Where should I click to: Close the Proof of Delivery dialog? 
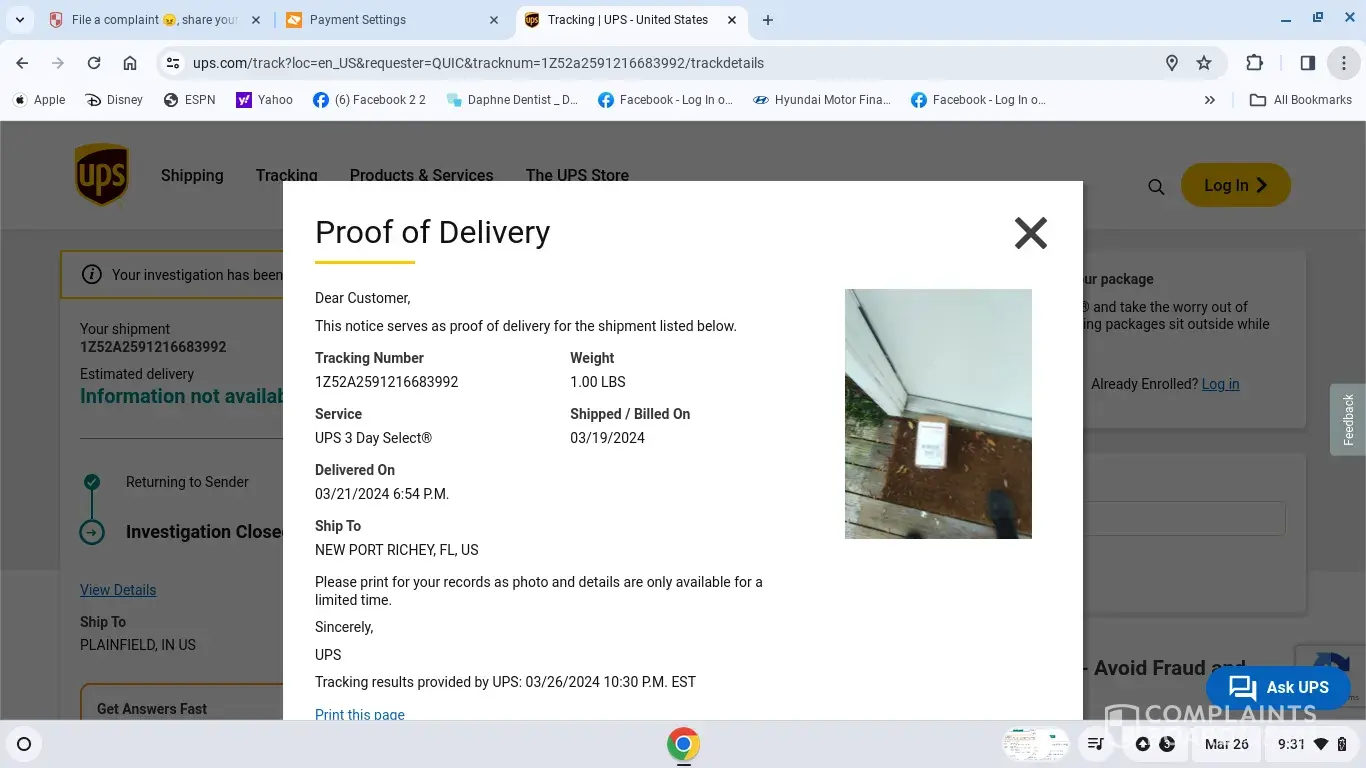[1030, 233]
